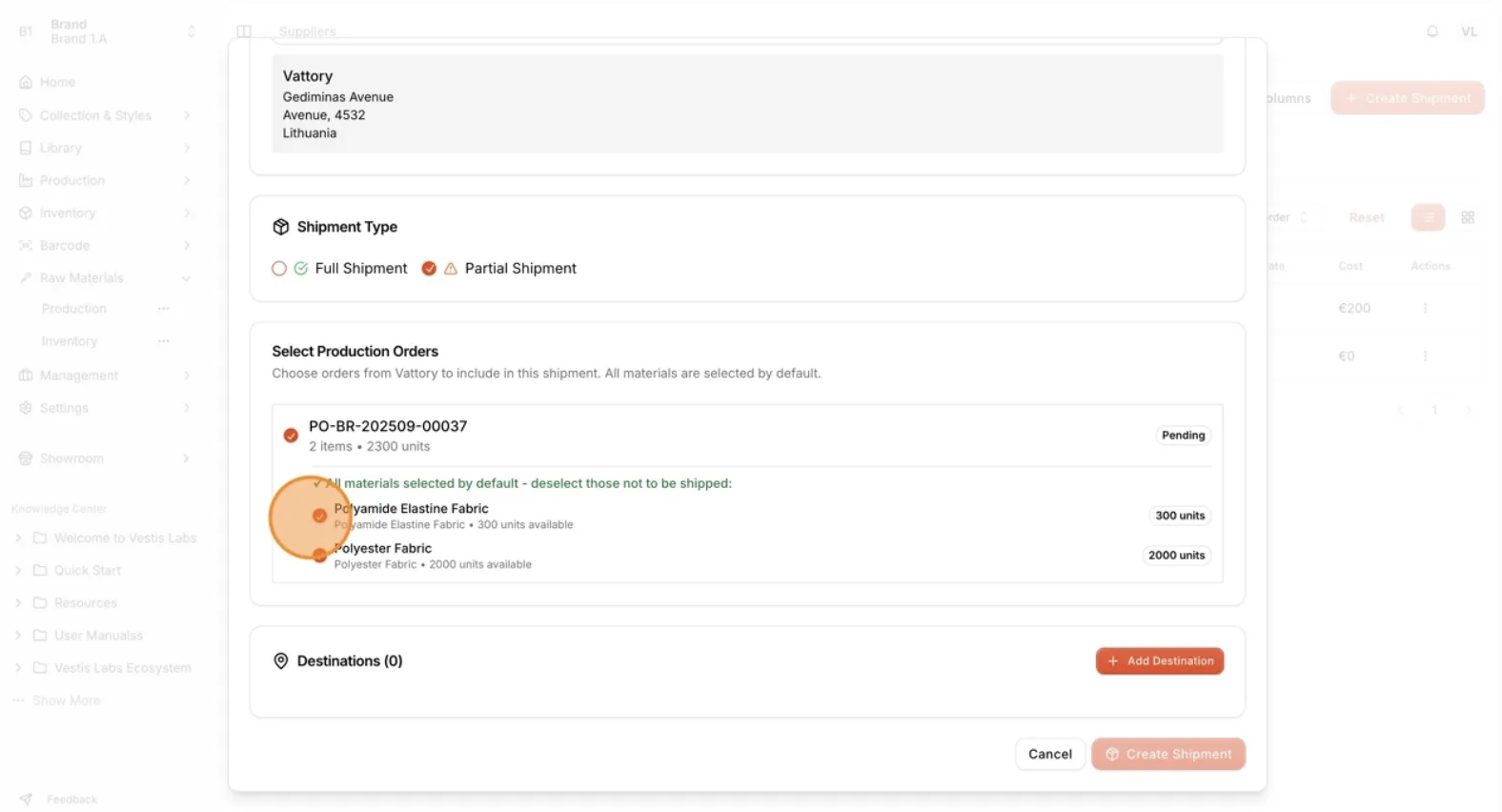Deselect the Polyester Fabric checkbox

tap(319, 556)
